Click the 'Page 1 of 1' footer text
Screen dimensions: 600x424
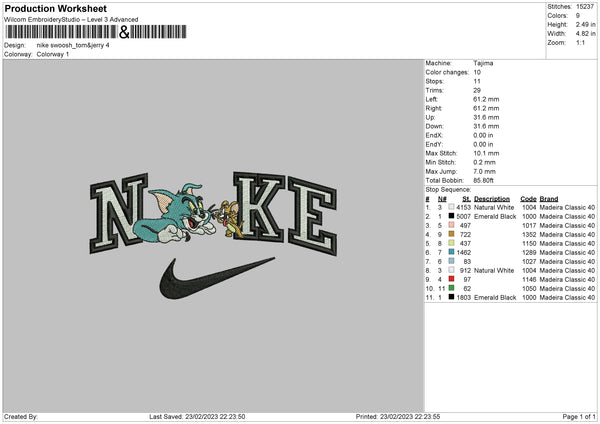click(x=579, y=416)
